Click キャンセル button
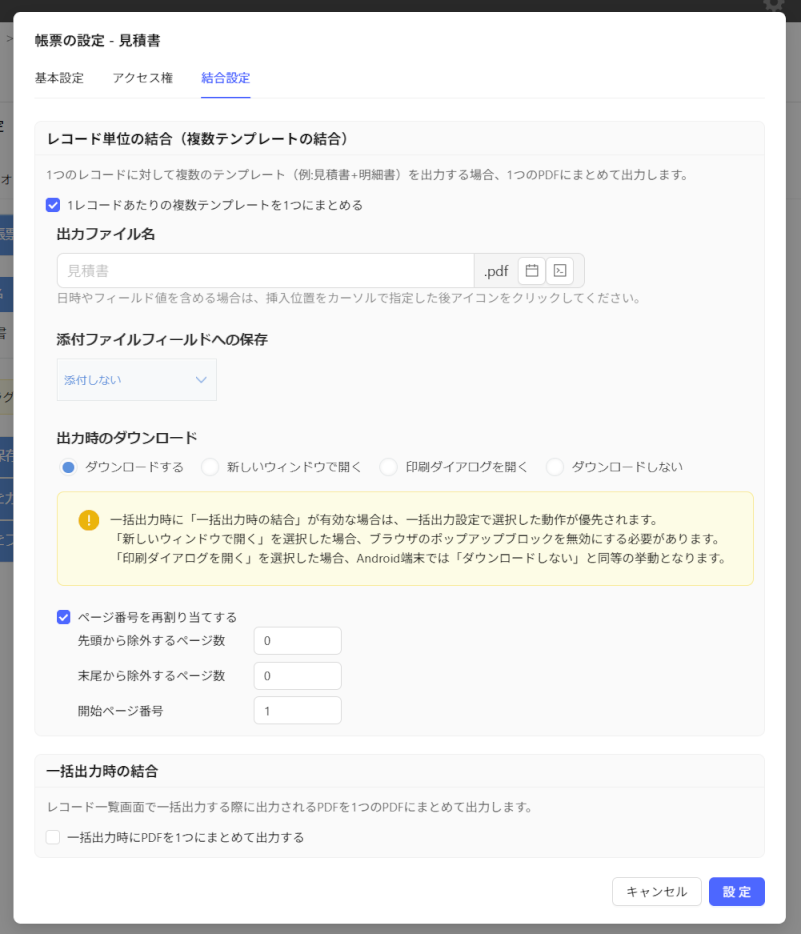The height and width of the screenshot is (934, 801). (656, 892)
